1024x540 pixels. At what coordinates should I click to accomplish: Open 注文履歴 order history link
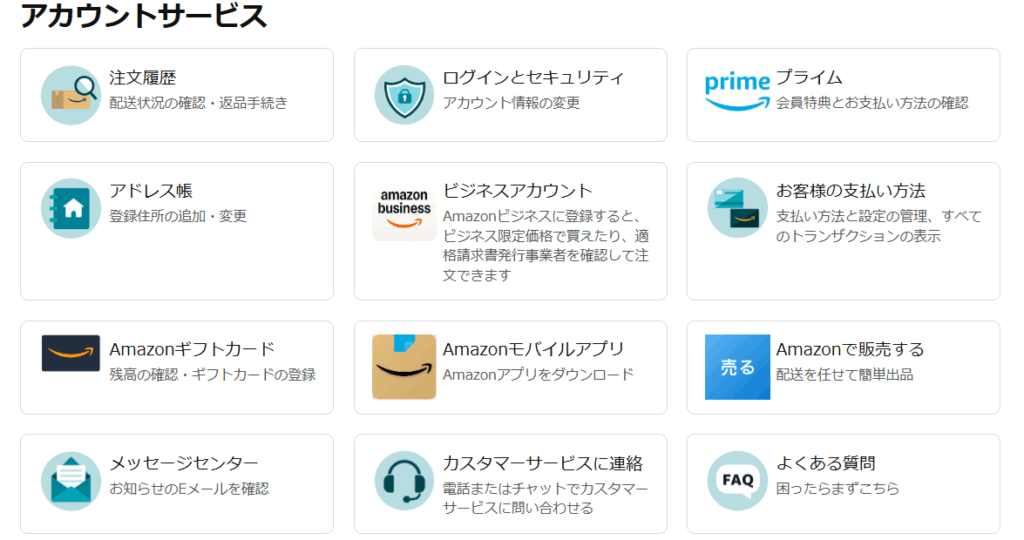pyautogui.click(x=143, y=78)
